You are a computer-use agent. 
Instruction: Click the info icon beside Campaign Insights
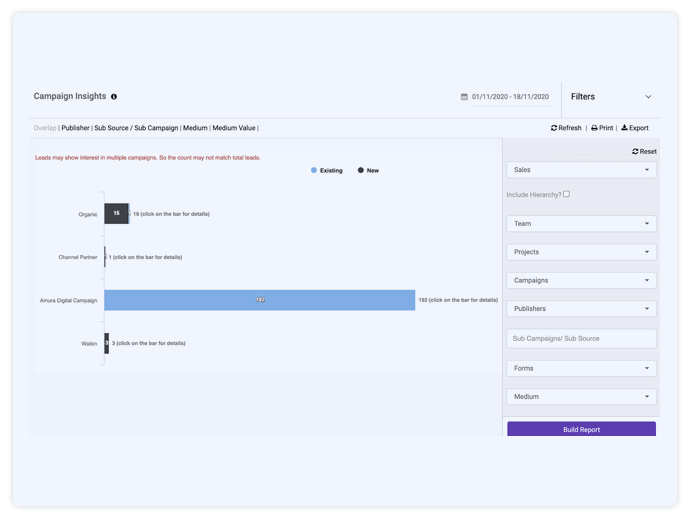tap(114, 97)
